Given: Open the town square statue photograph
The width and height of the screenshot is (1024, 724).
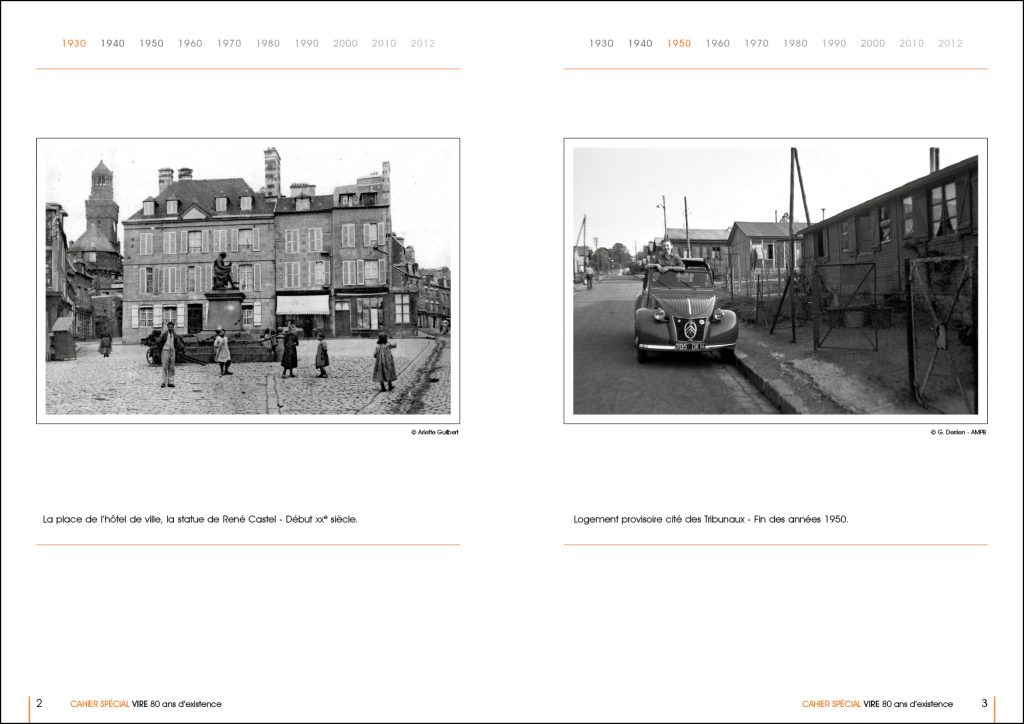Looking at the screenshot, I should pos(248,281).
